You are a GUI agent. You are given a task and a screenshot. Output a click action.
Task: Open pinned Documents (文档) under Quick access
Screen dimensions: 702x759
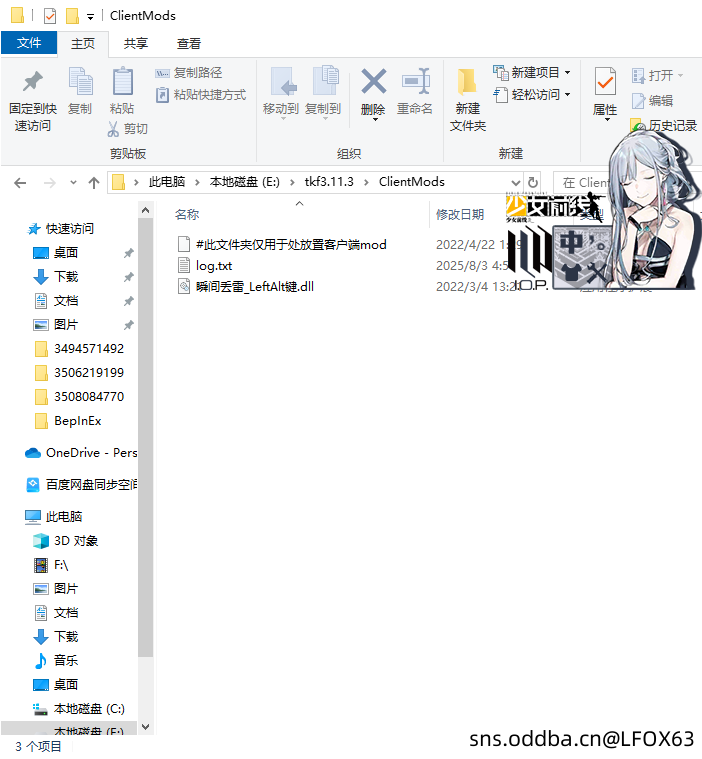(66, 301)
